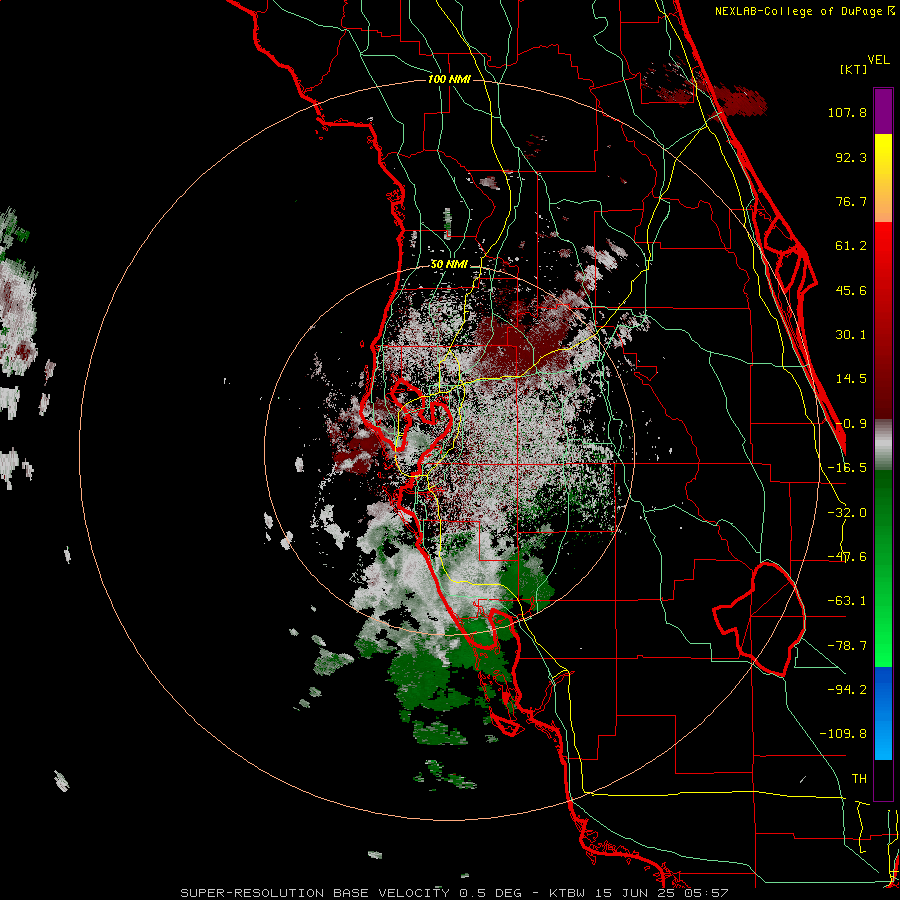Click the 14.5 velocity scale value
Image resolution: width=900 pixels, height=900 pixels.
tap(851, 379)
